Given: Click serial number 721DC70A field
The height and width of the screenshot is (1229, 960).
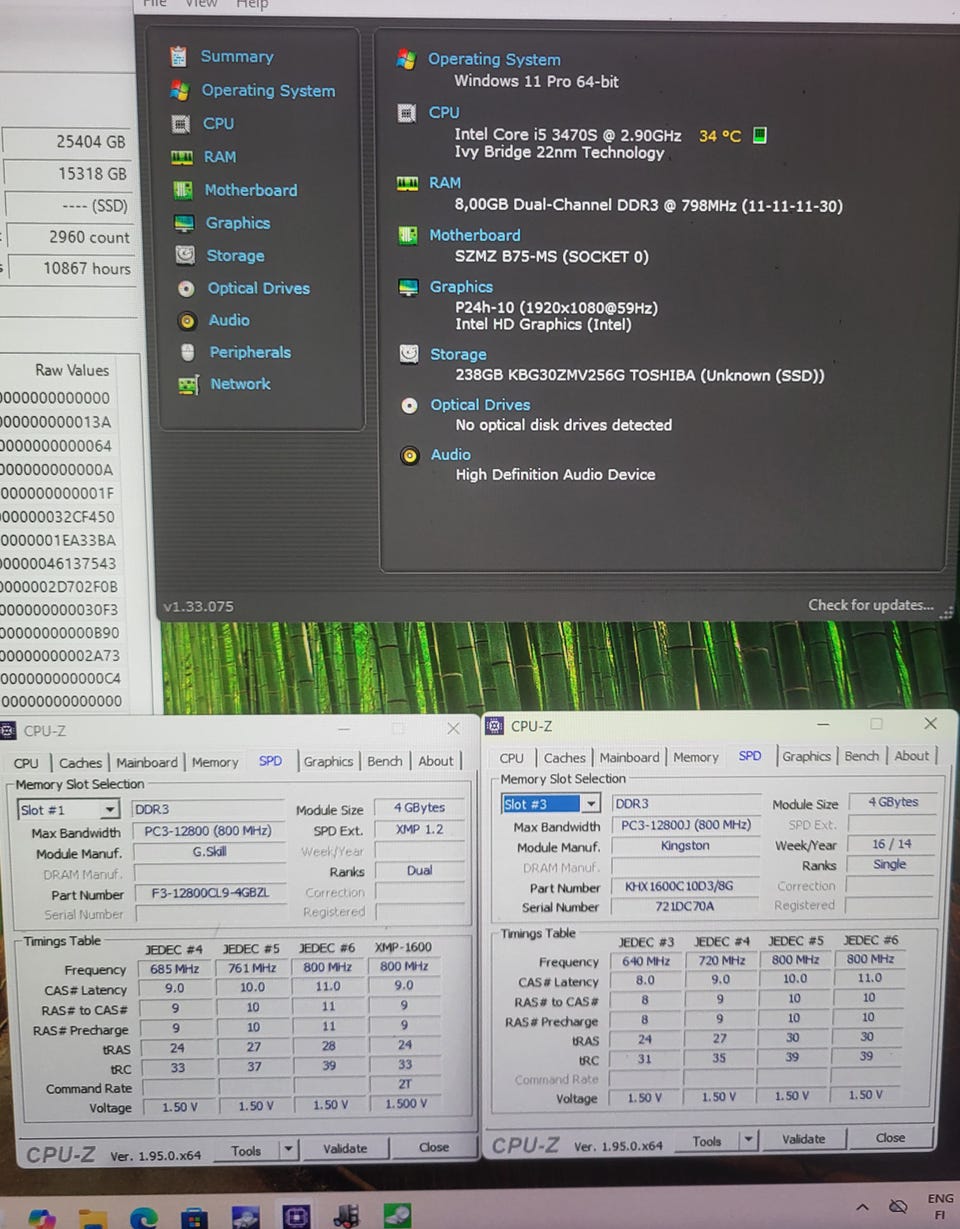Looking at the screenshot, I should pyautogui.click(x=686, y=907).
